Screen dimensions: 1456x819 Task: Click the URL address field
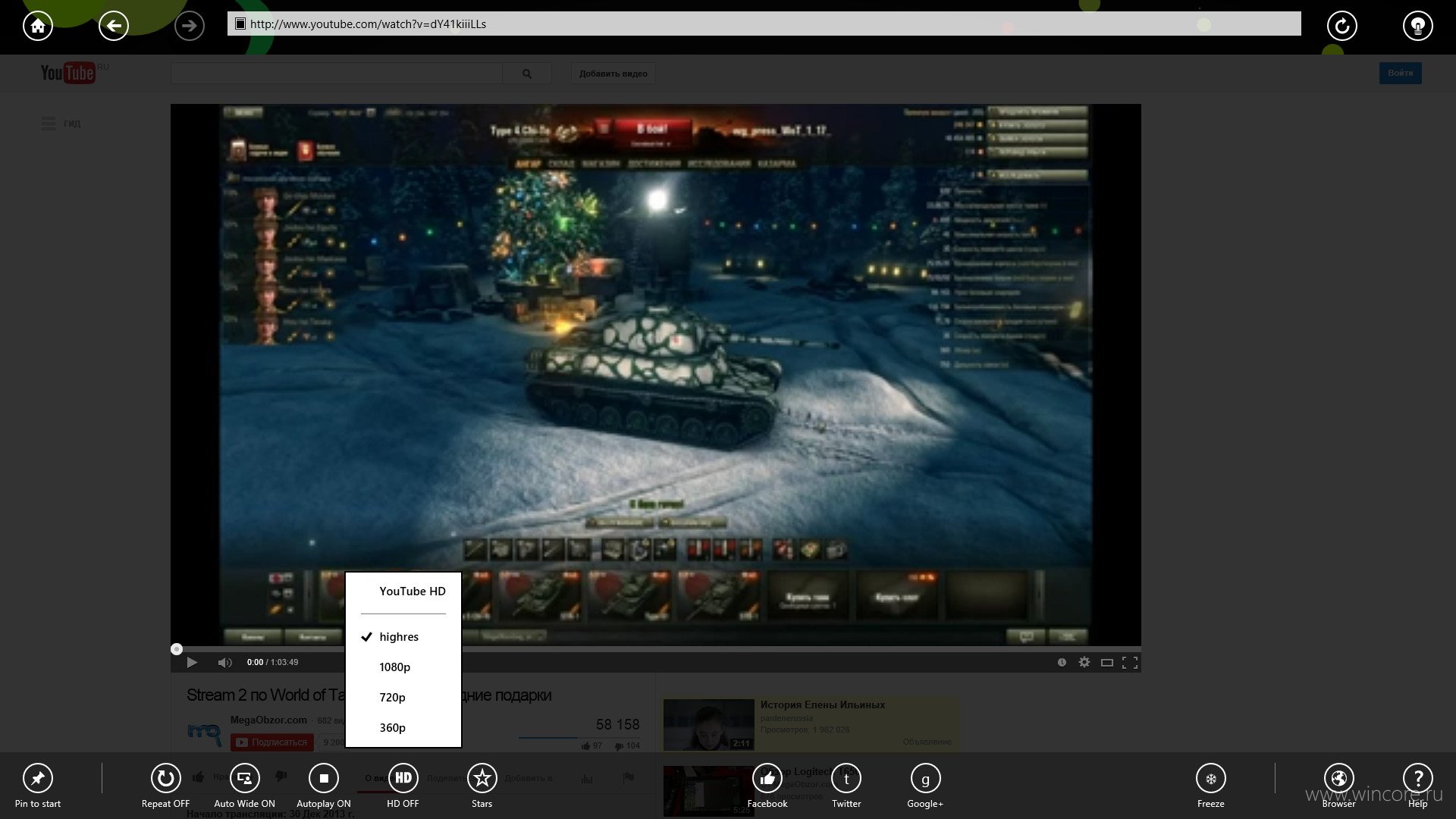click(764, 24)
